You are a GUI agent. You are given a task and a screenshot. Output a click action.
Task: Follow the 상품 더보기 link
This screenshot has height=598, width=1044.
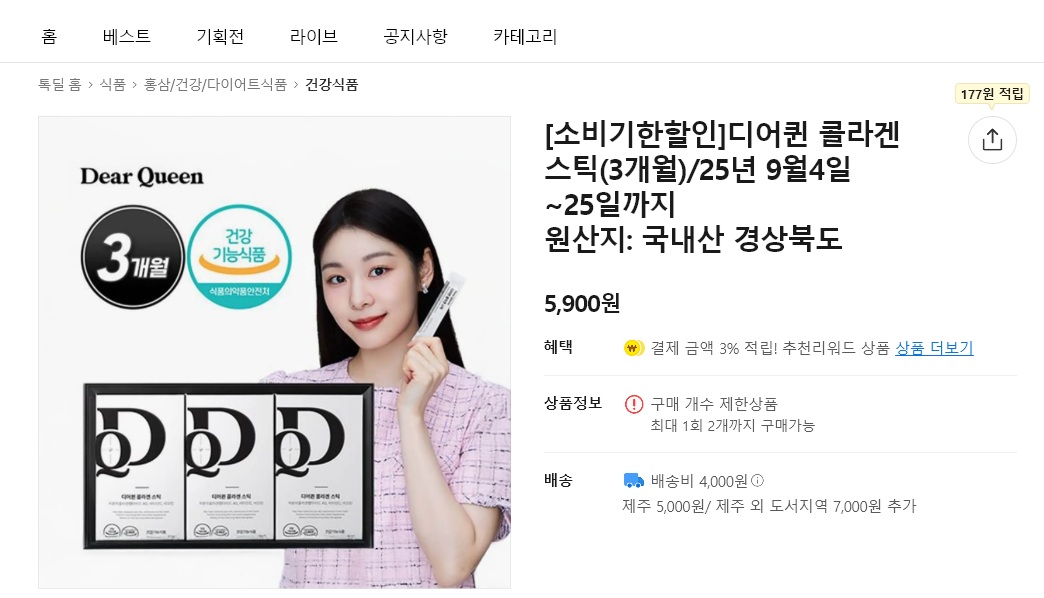coord(934,348)
